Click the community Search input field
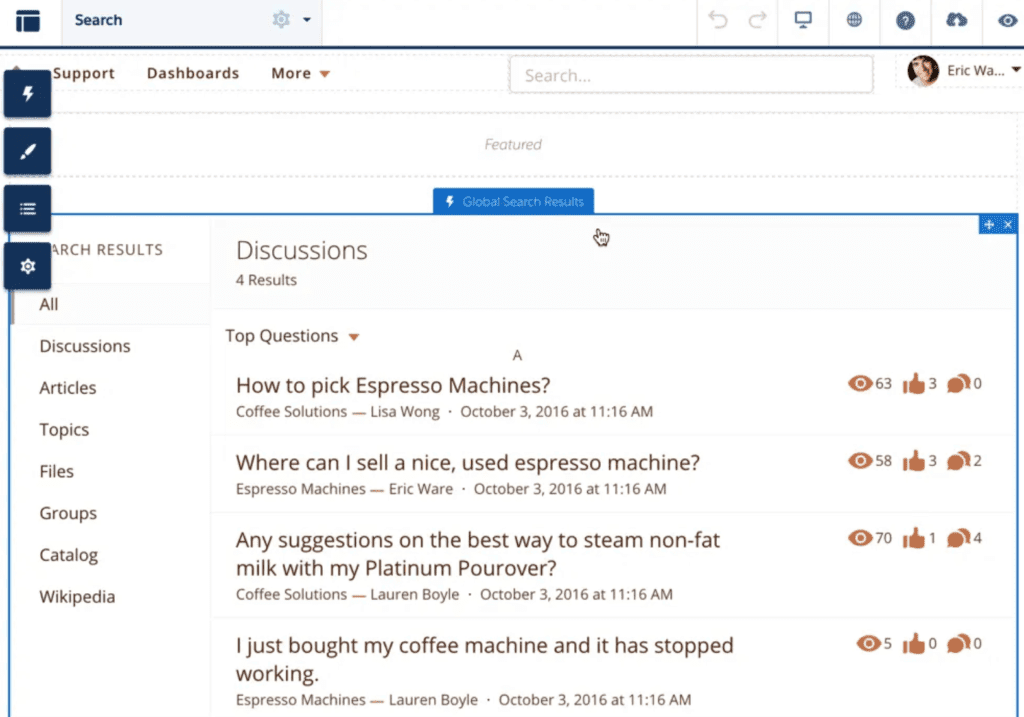 coord(691,75)
